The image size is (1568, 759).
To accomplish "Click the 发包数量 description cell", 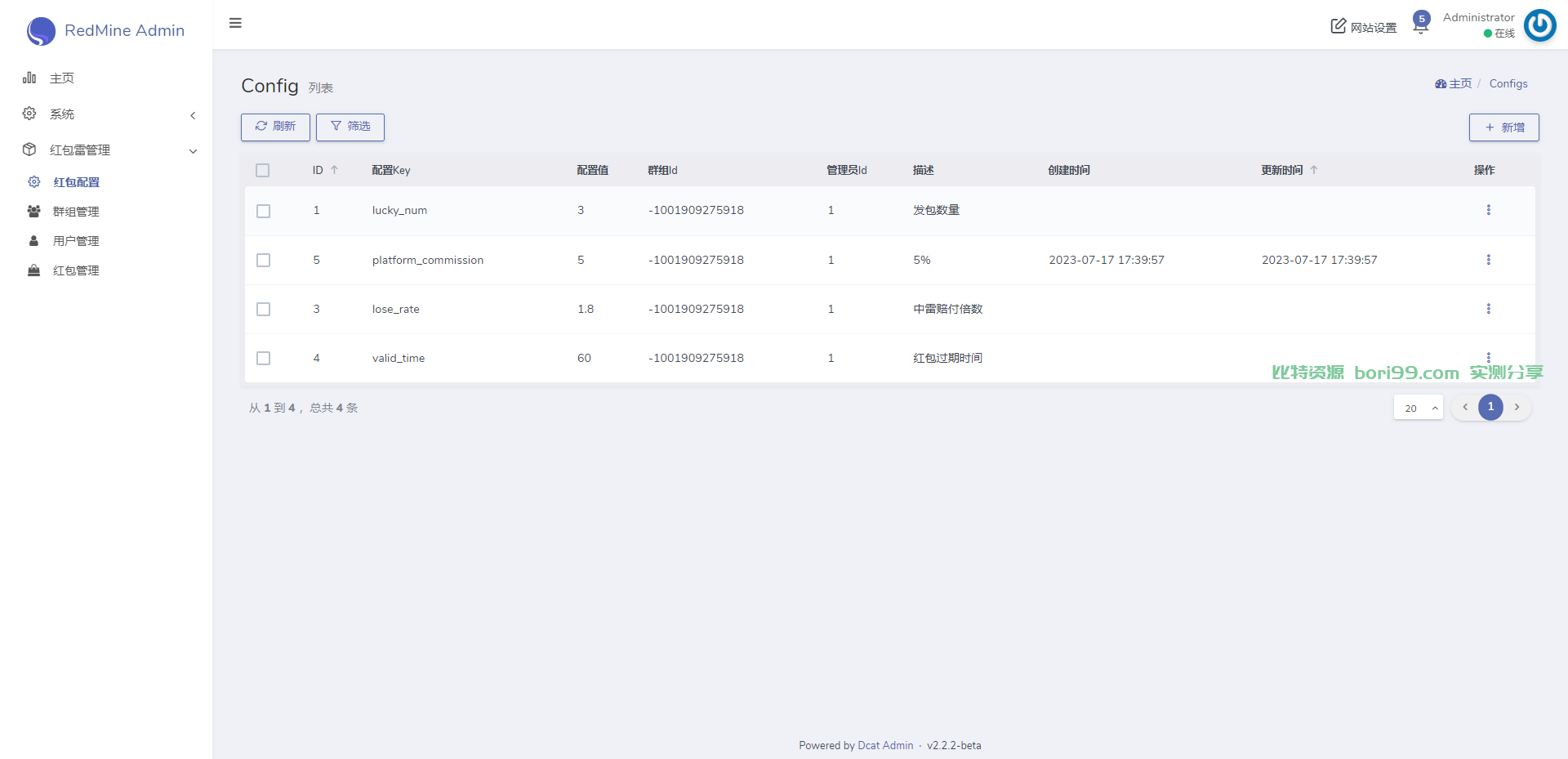I will [x=936, y=210].
